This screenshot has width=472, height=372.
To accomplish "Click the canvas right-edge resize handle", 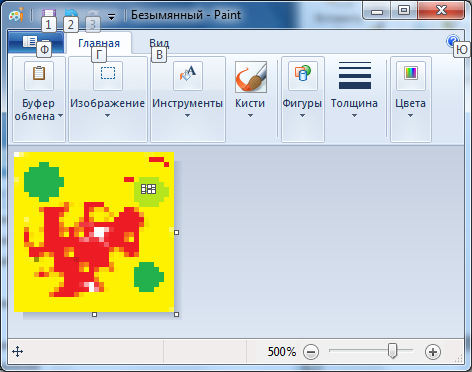I will [x=177, y=232].
